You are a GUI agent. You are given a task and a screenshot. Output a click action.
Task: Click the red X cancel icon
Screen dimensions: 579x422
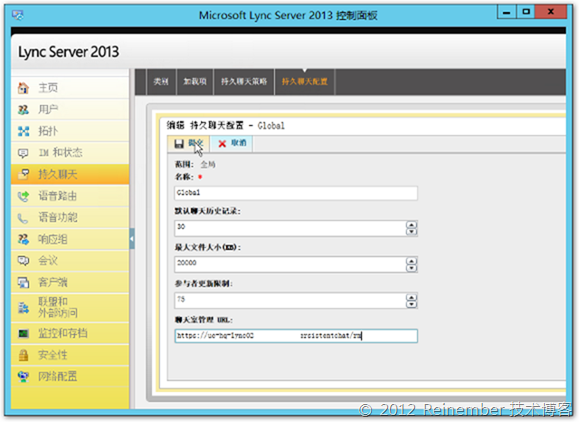point(222,144)
